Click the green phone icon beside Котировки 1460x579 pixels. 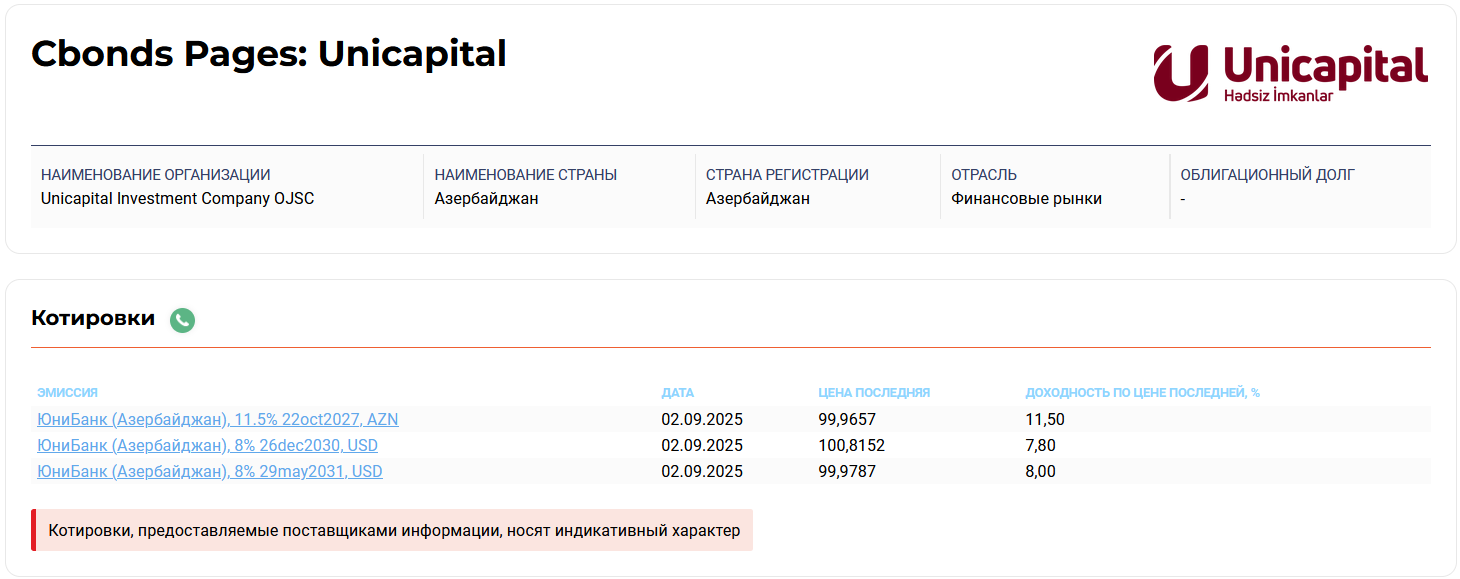click(182, 320)
